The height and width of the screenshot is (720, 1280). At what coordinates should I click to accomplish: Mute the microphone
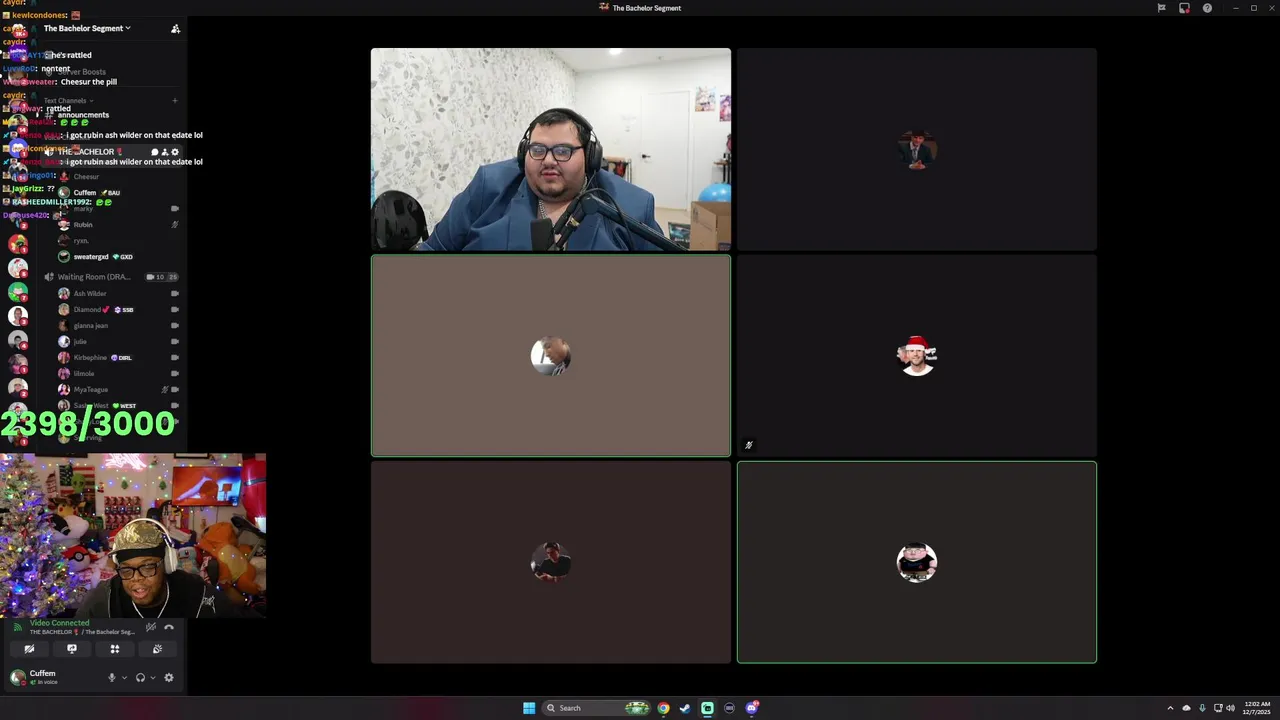click(x=112, y=677)
